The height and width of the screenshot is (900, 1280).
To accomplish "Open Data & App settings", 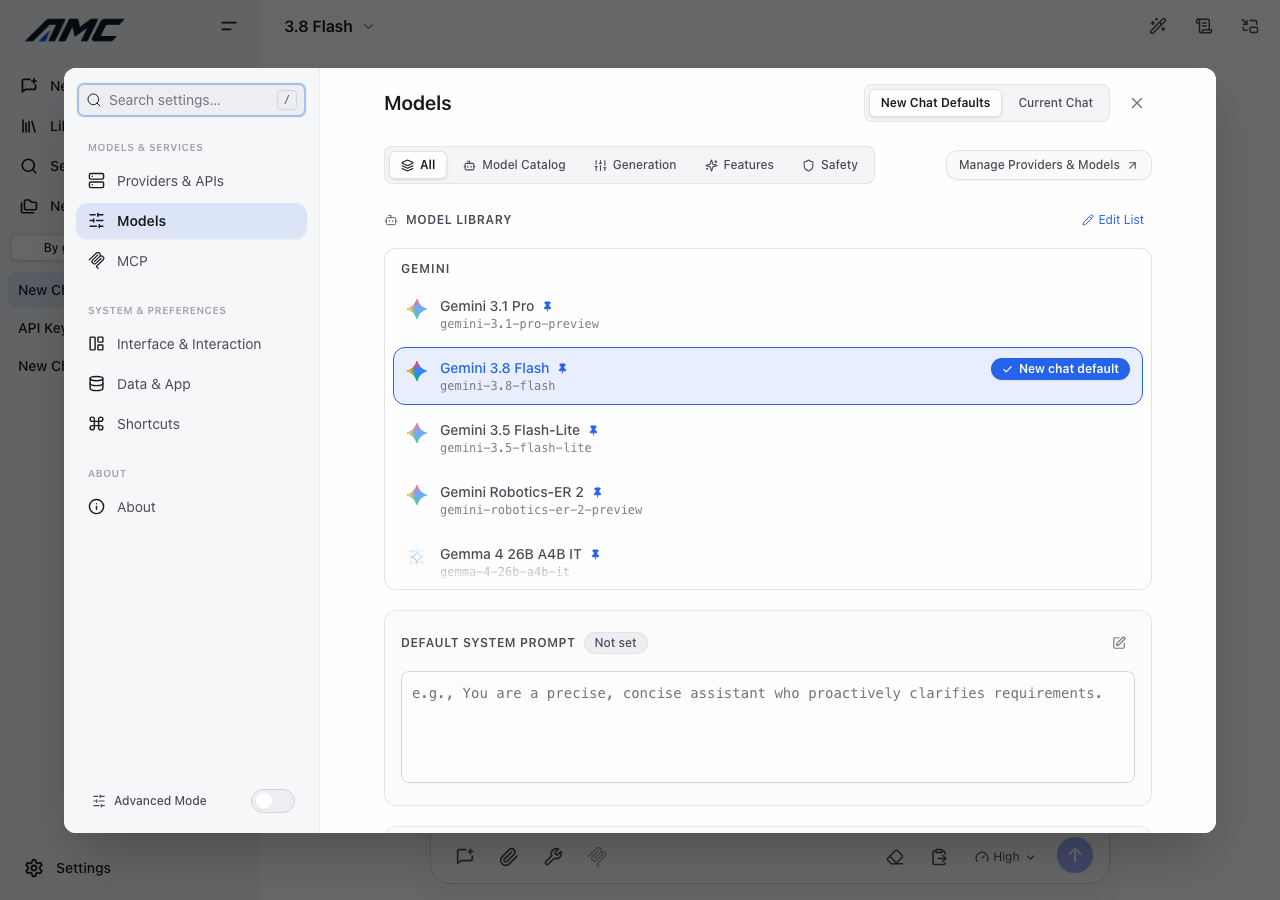I will (191, 384).
